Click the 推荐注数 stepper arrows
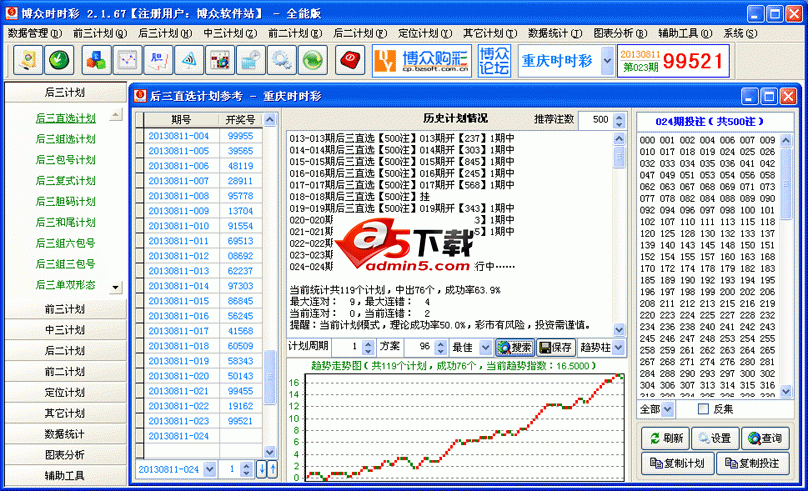 pos(619,120)
